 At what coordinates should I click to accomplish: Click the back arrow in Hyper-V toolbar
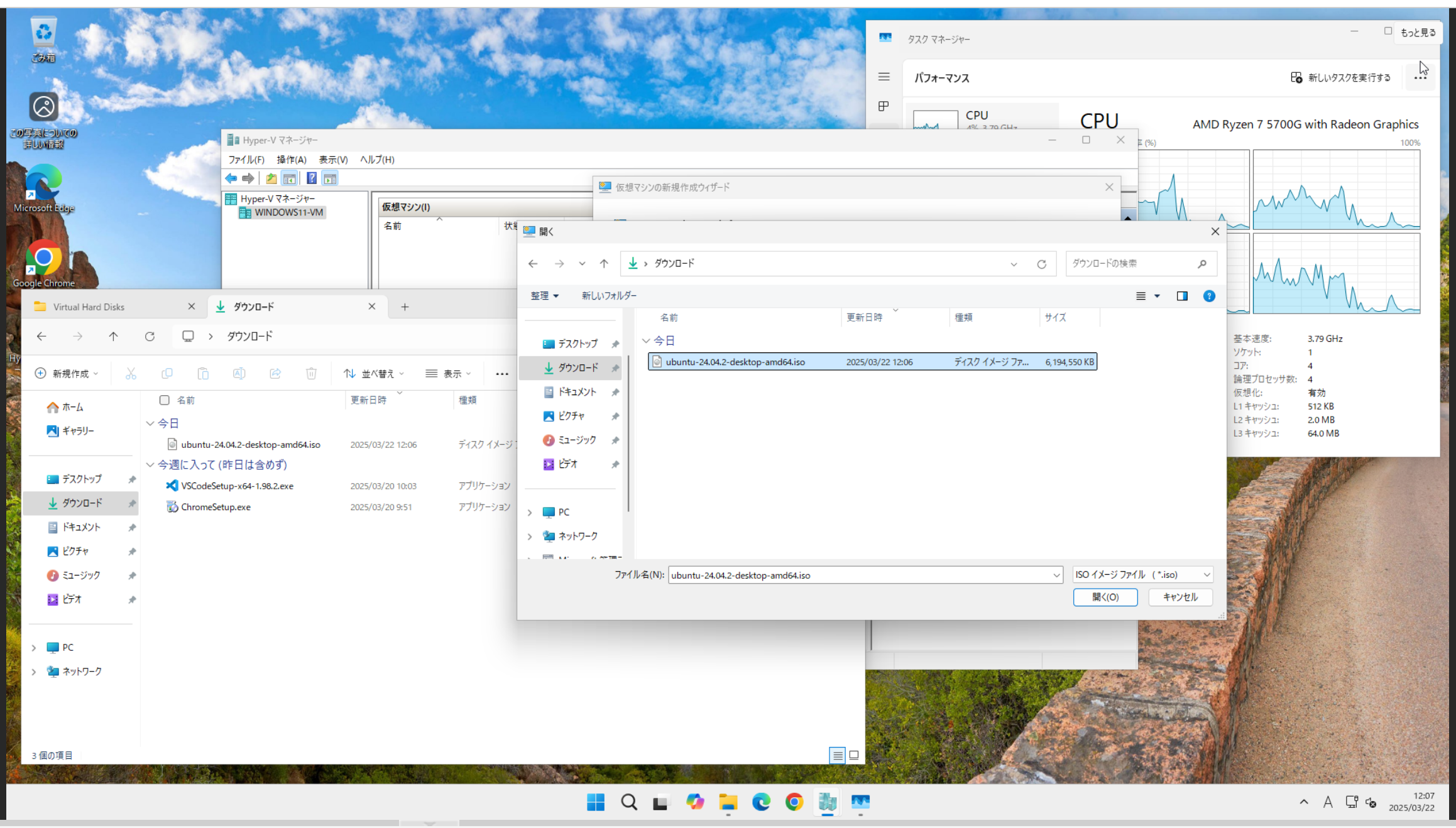[x=231, y=178]
